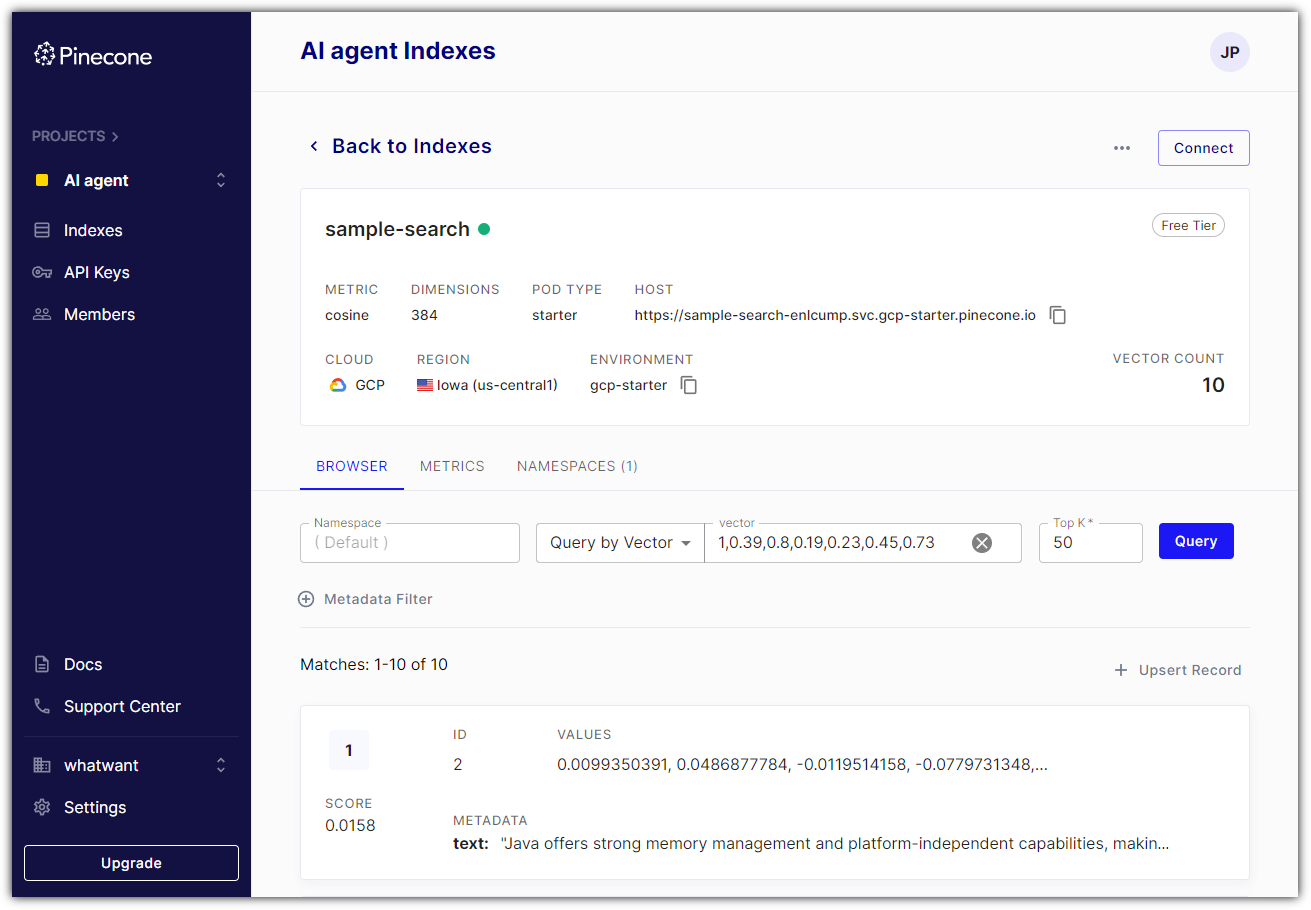Click the host URL text
This screenshot has height=910, width=1311.
tap(835, 315)
